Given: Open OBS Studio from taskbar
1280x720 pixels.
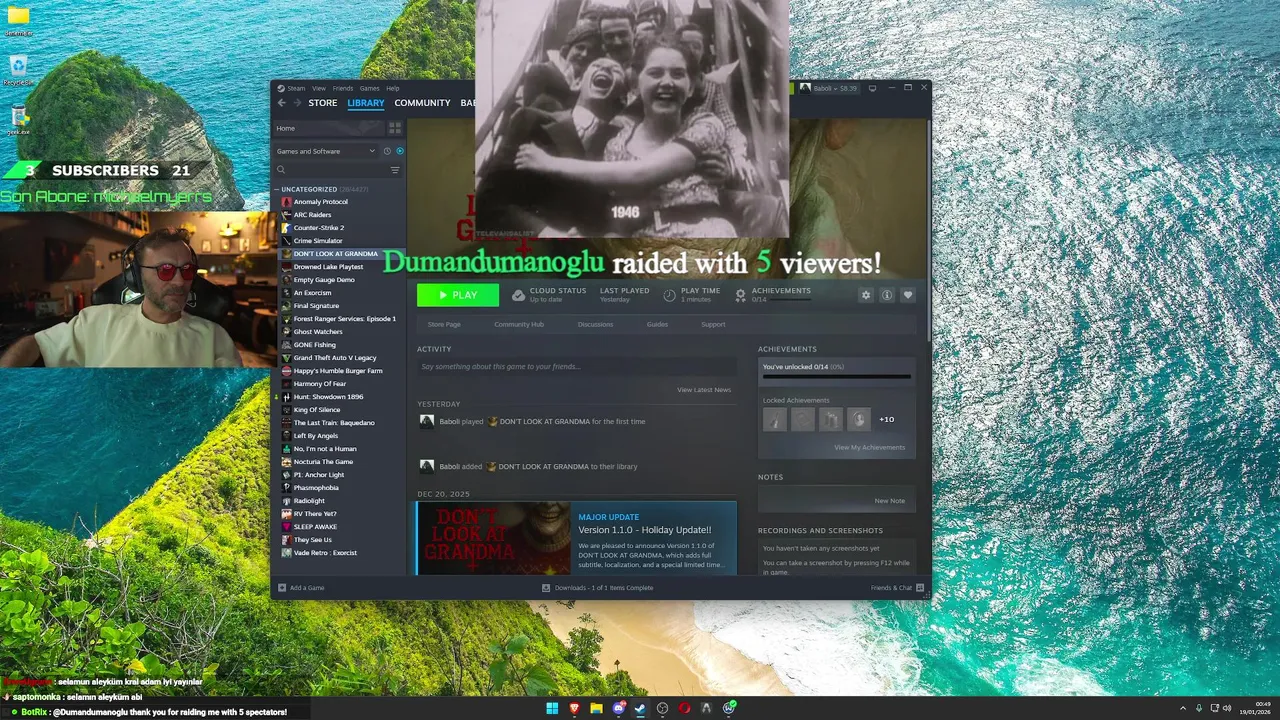Looking at the screenshot, I should pyautogui.click(x=662, y=708).
